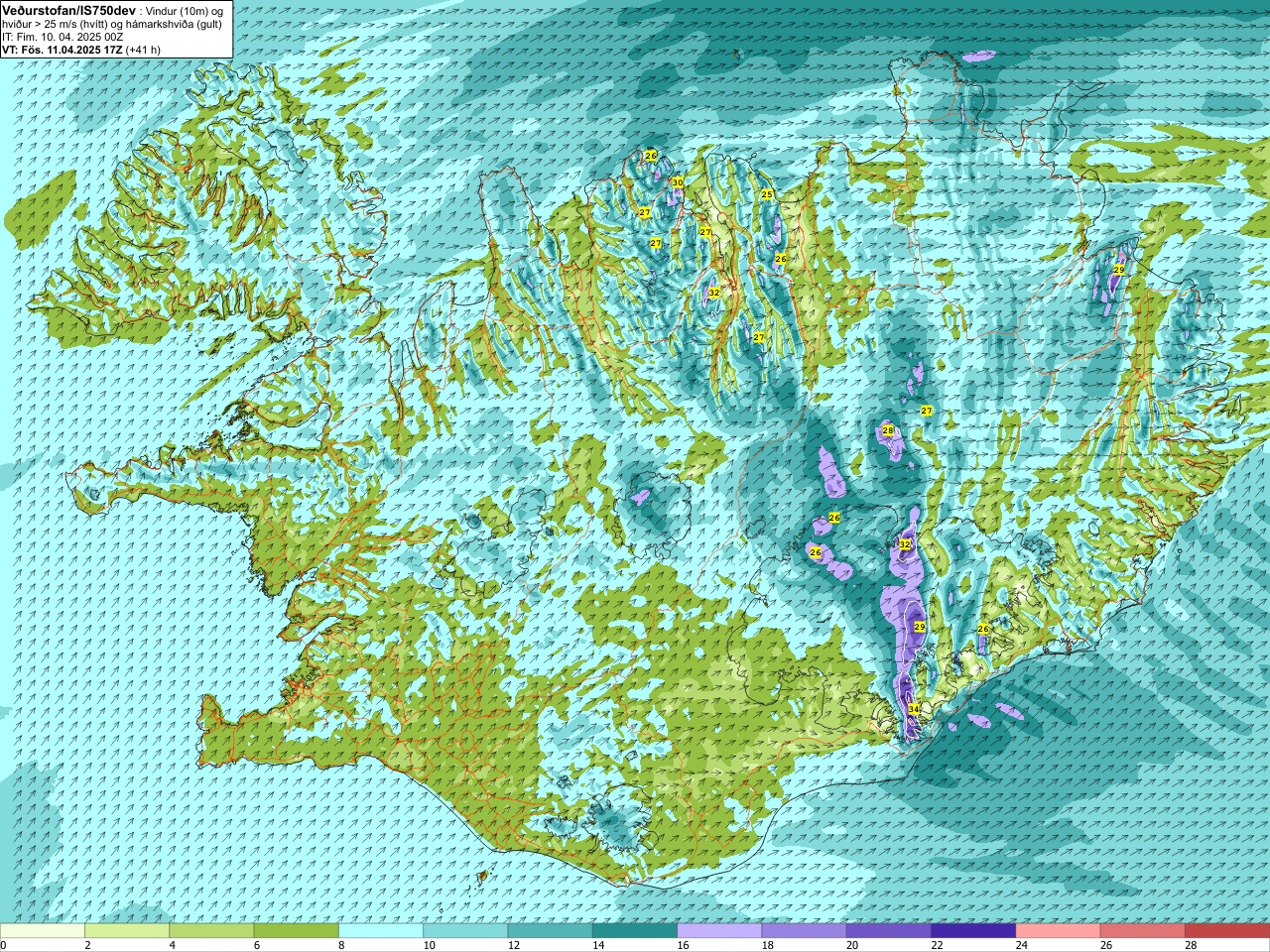The image size is (1270, 952).
Task: Click the bottom legend tick label '26'
Action: tap(1106, 945)
